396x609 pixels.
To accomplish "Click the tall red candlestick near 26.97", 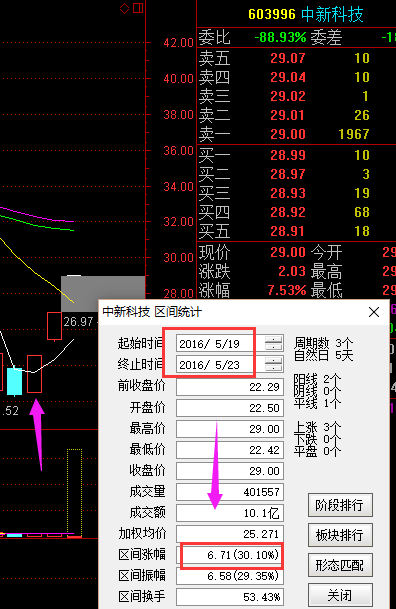I will pos(54,326).
